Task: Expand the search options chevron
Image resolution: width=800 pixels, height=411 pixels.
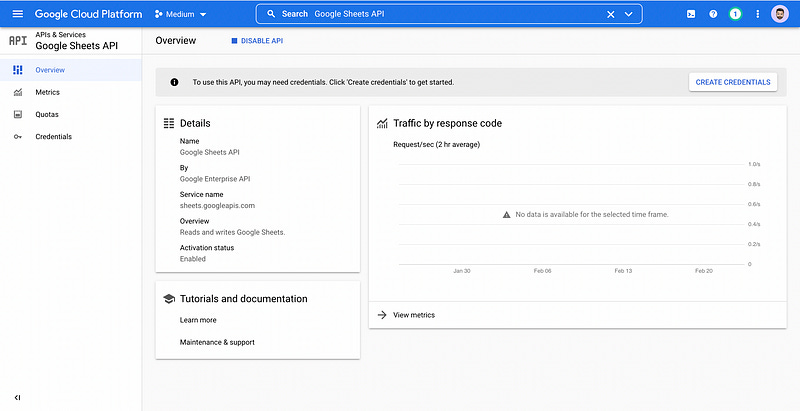Action: 629,15
